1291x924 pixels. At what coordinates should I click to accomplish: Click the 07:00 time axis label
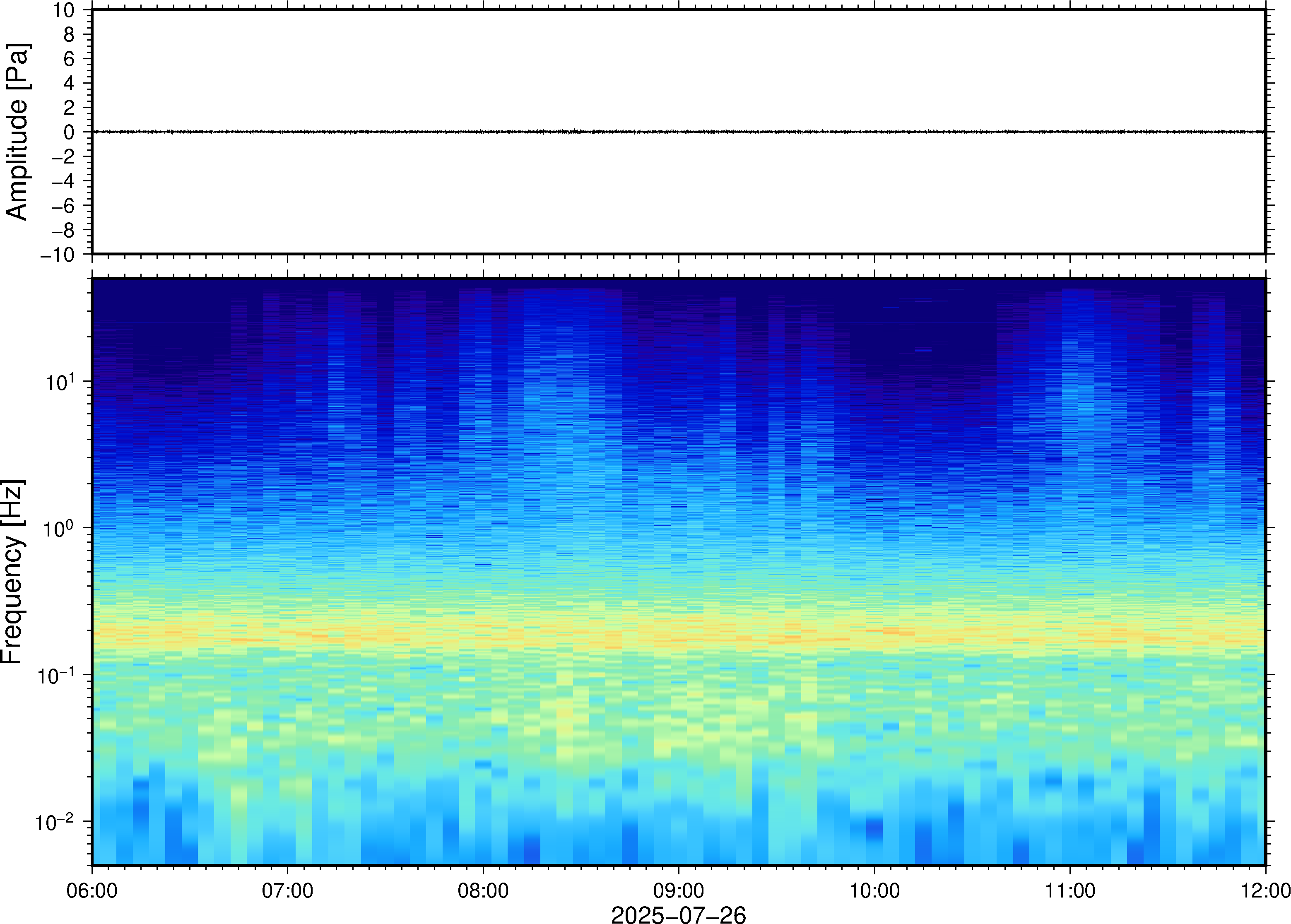pyautogui.click(x=287, y=890)
